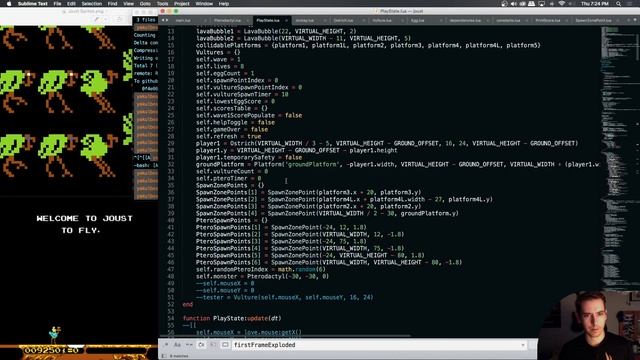Toggle regular expression search in find bar
The width and height of the screenshot is (640, 360).
click(166, 345)
